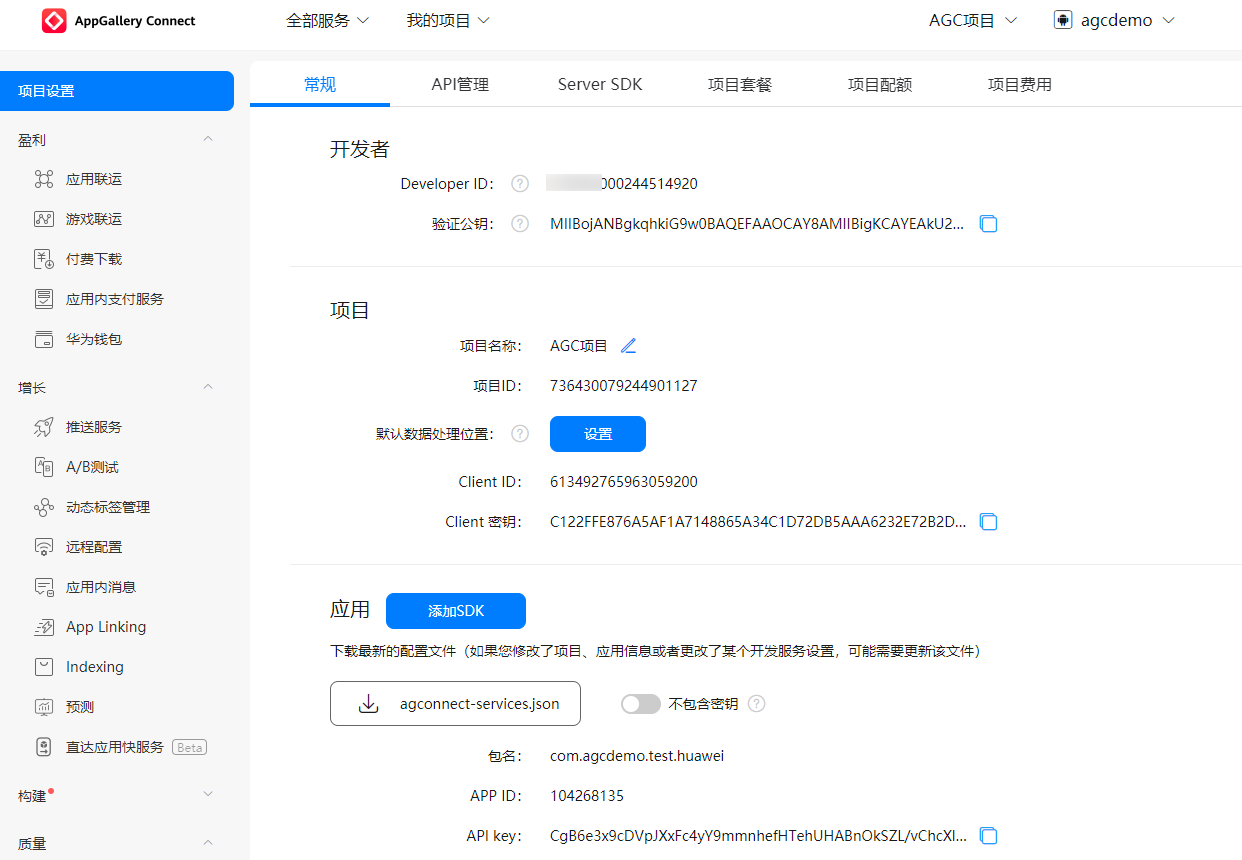The image size is (1242, 860).
Task: Expand the 我的项目 dropdown menu
Action: pyautogui.click(x=447, y=21)
